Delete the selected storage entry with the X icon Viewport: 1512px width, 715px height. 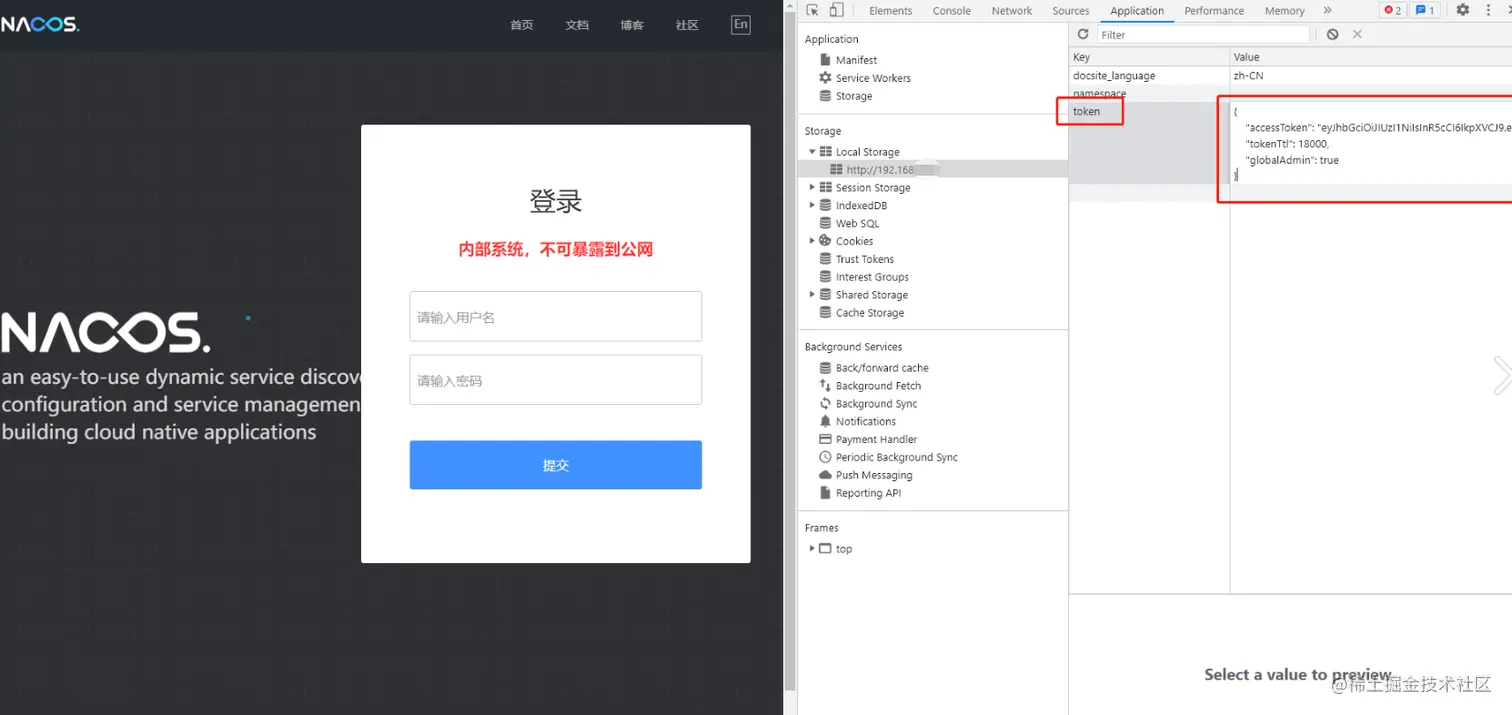1357,34
